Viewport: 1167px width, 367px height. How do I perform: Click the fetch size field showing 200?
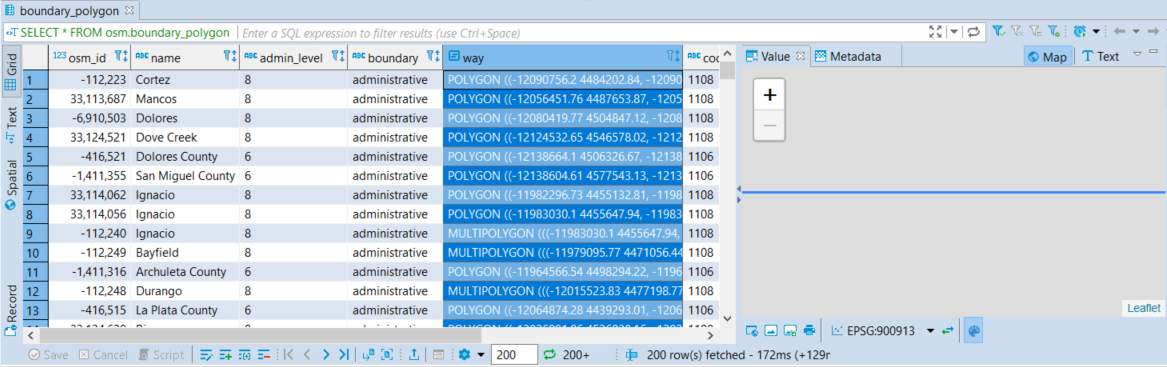514,355
